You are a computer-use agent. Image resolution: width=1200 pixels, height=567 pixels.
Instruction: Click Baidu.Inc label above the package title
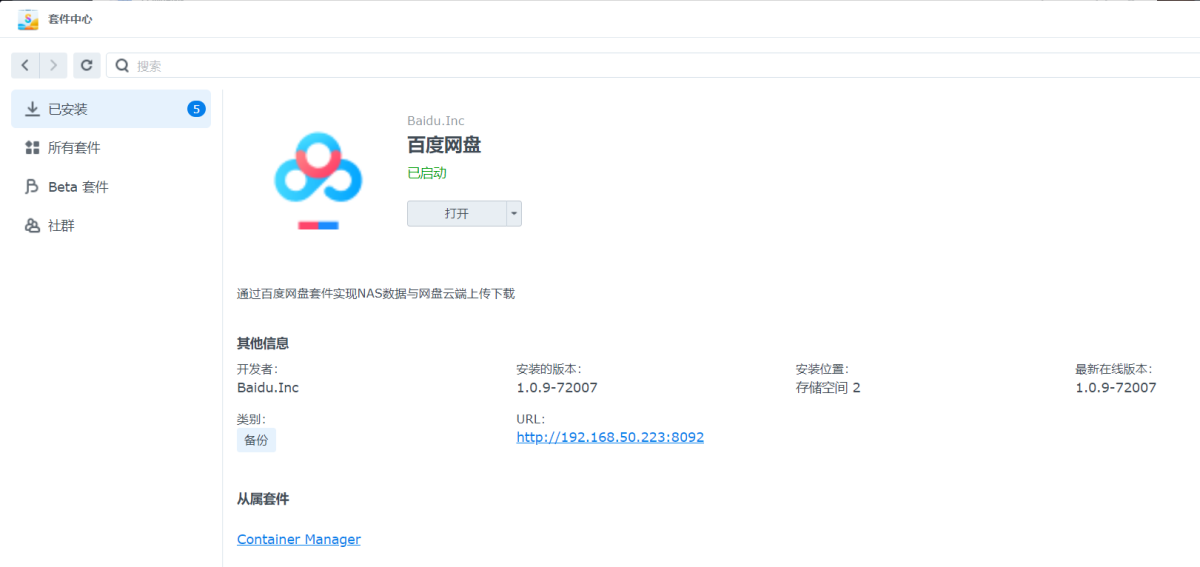tap(436, 121)
